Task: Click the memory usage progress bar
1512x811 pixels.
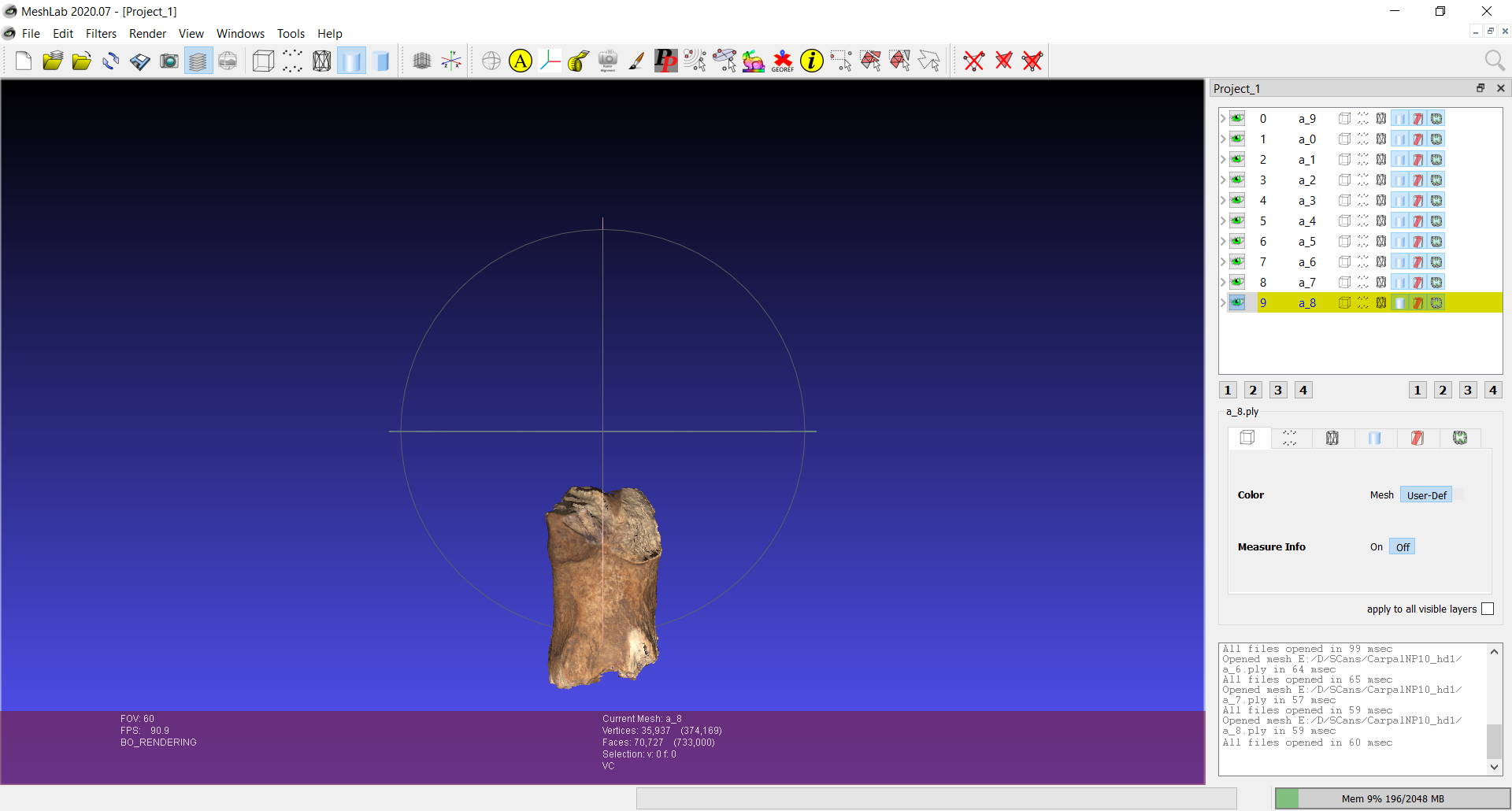Action: coord(1392,798)
